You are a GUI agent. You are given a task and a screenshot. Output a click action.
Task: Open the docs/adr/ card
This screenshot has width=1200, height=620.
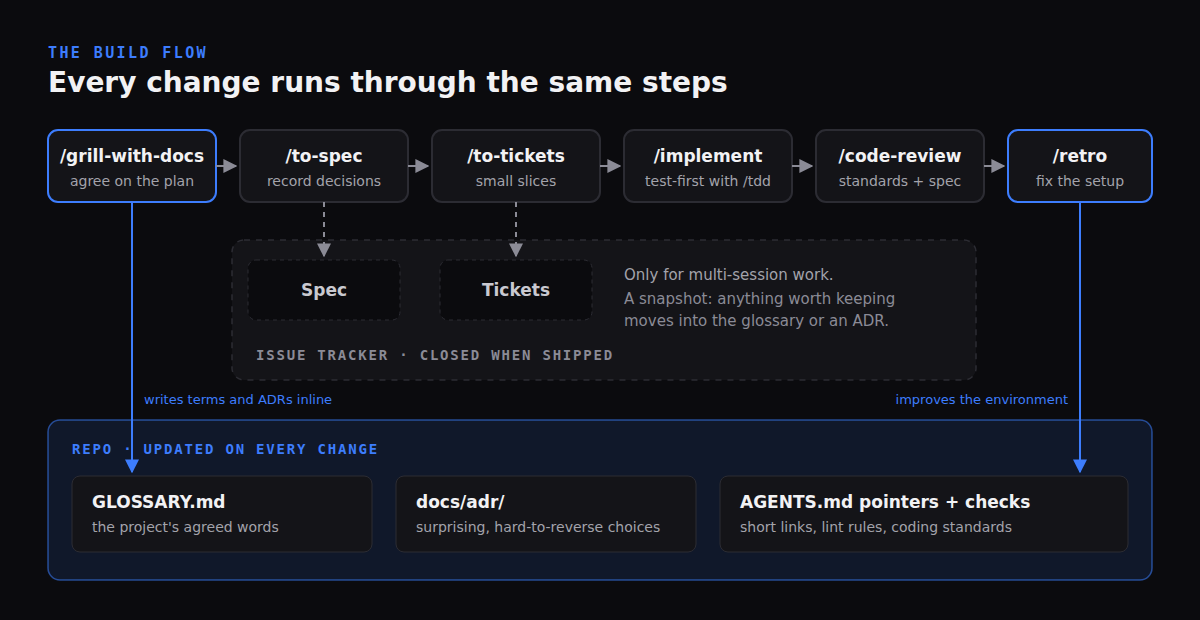tap(546, 514)
